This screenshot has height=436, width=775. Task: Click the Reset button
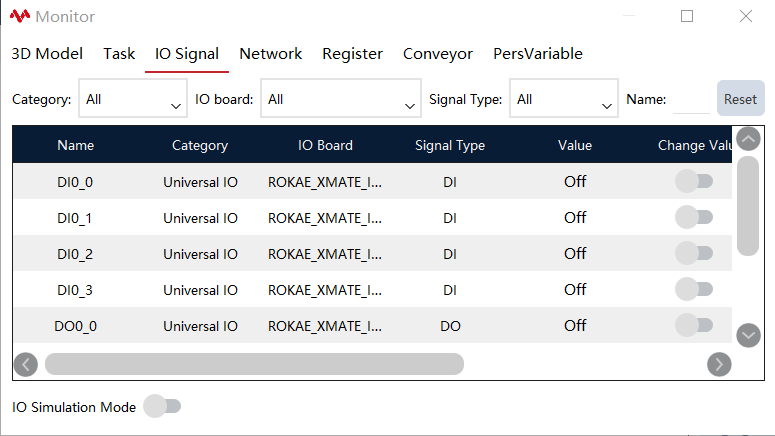click(x=740, y=98)
